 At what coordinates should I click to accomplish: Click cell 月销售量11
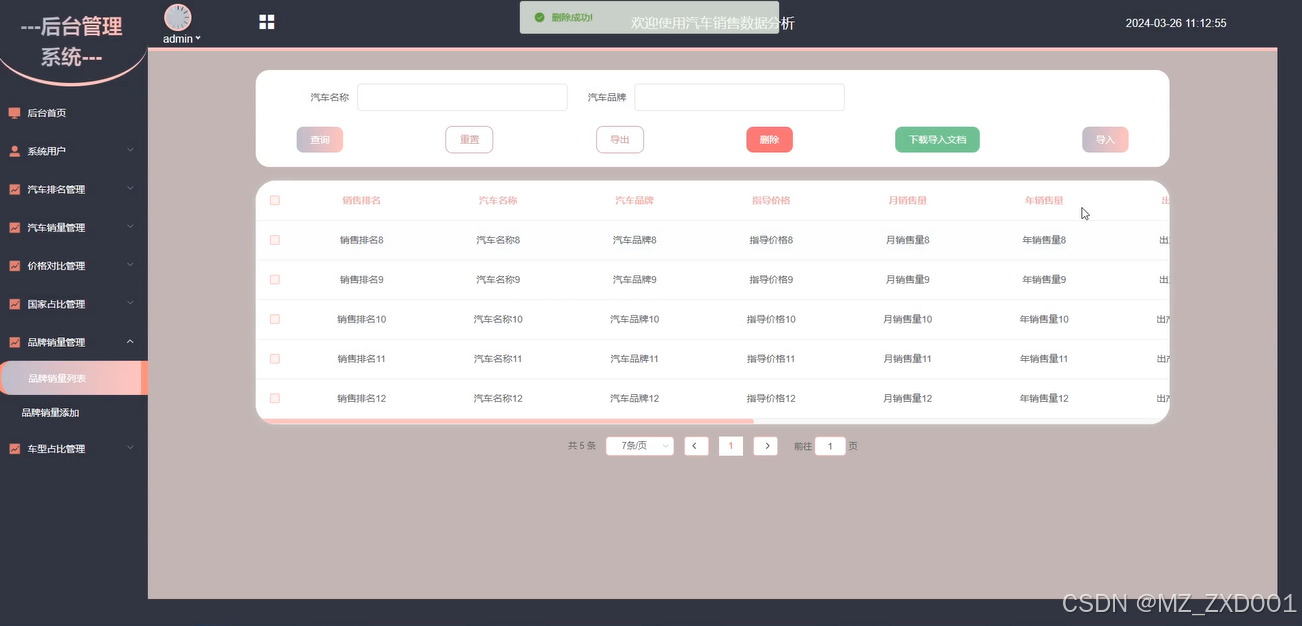tap(907, 358)
